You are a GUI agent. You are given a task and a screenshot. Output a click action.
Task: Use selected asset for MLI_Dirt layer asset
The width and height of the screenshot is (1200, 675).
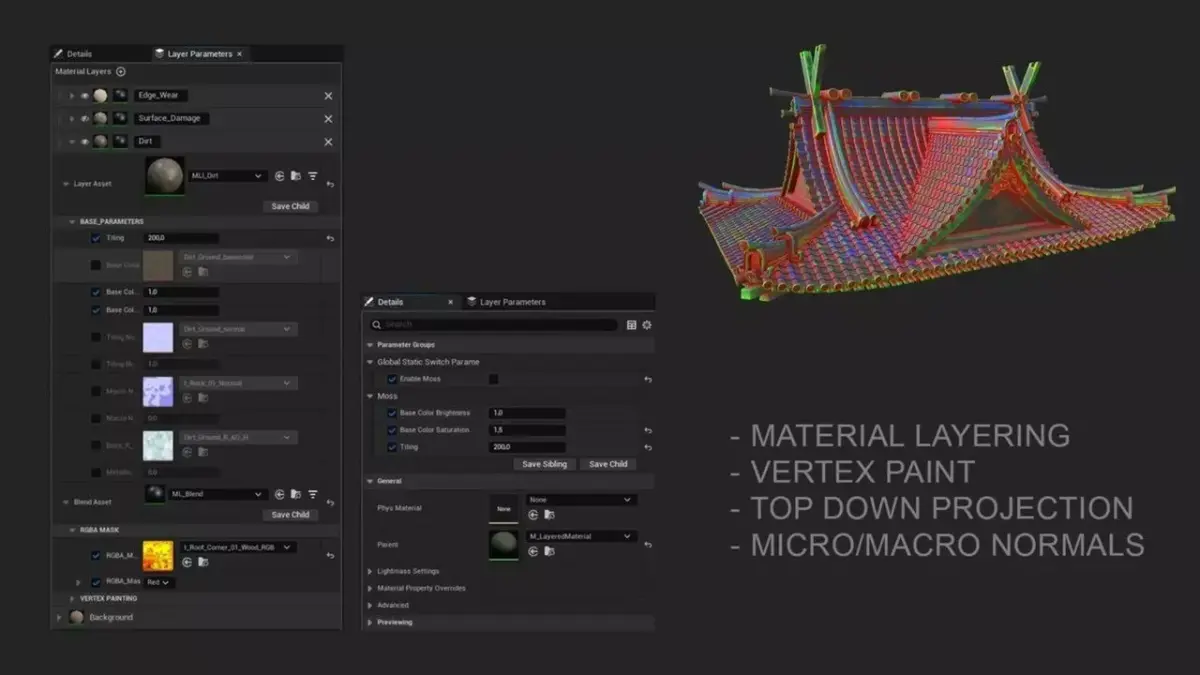[279, 176]
